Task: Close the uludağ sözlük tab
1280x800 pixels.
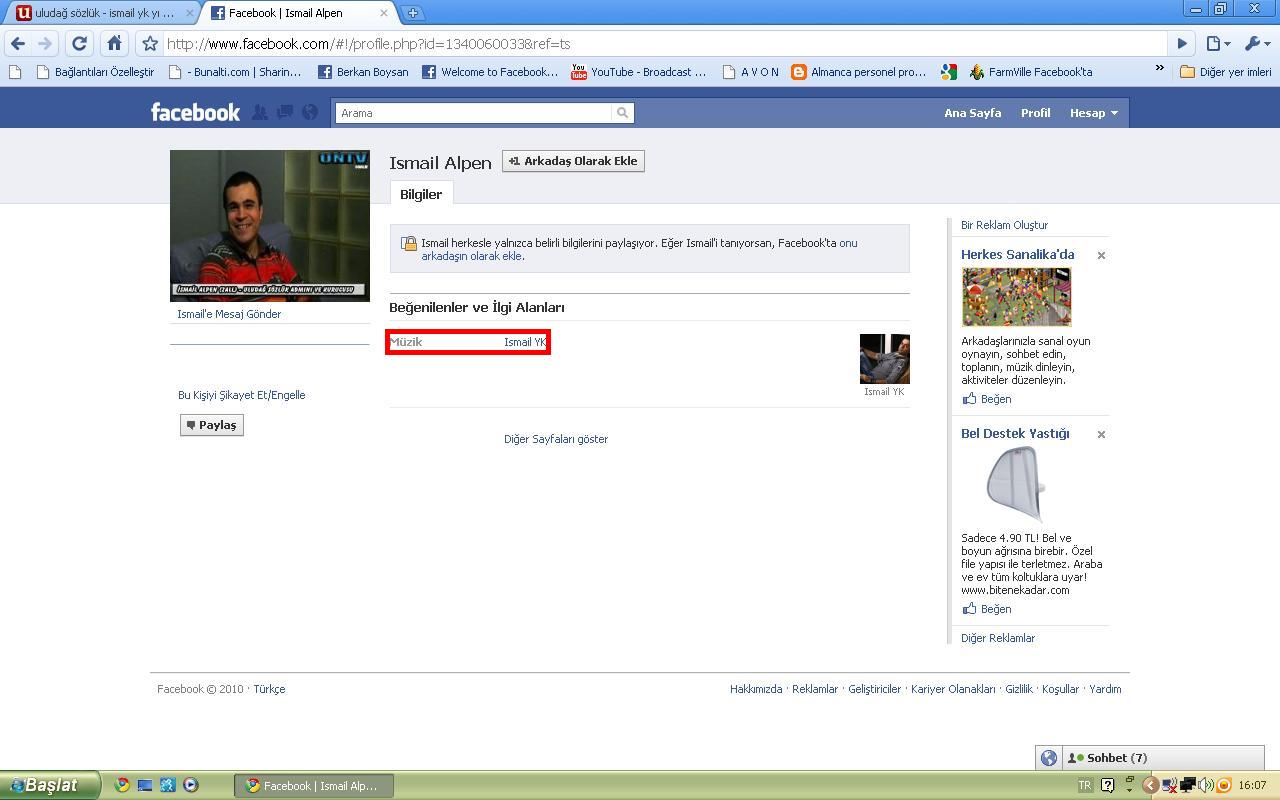Action: point(189,13)
